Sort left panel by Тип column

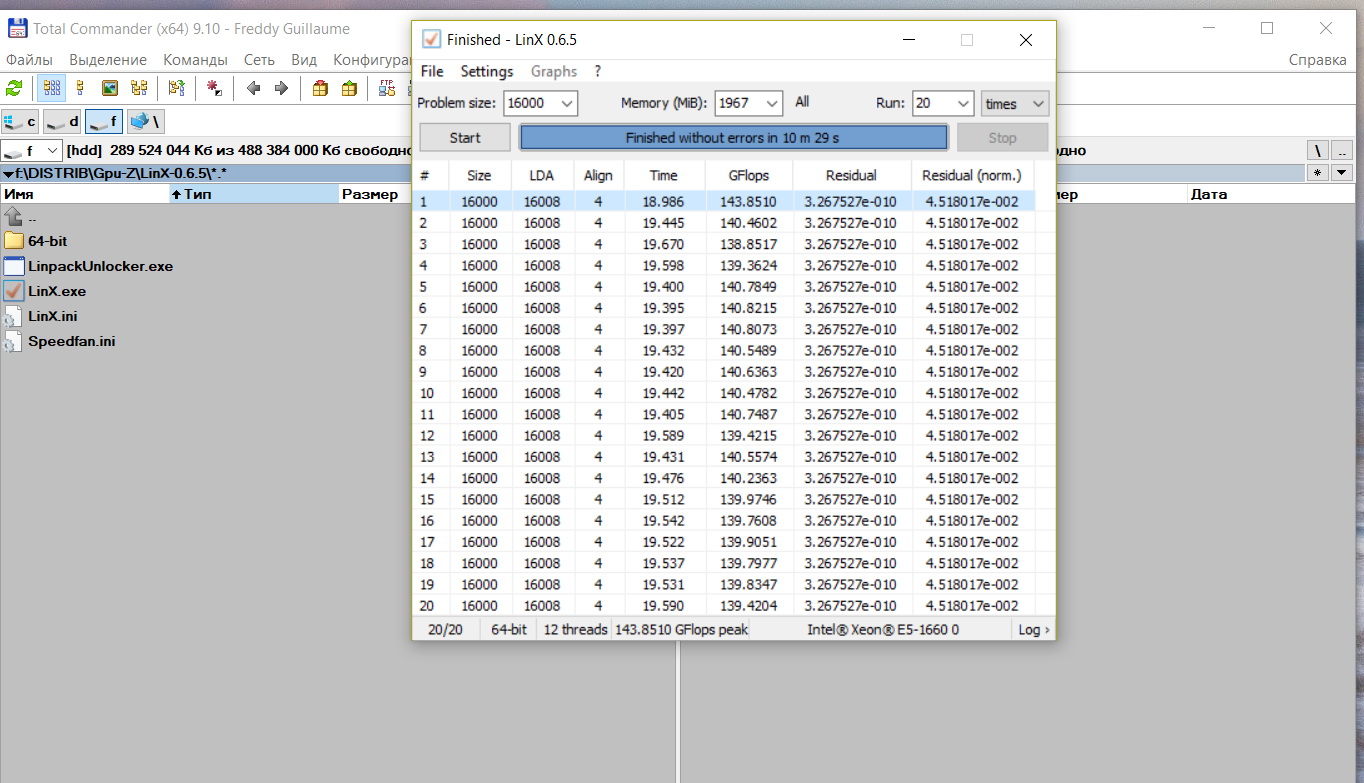coord(255,194)
